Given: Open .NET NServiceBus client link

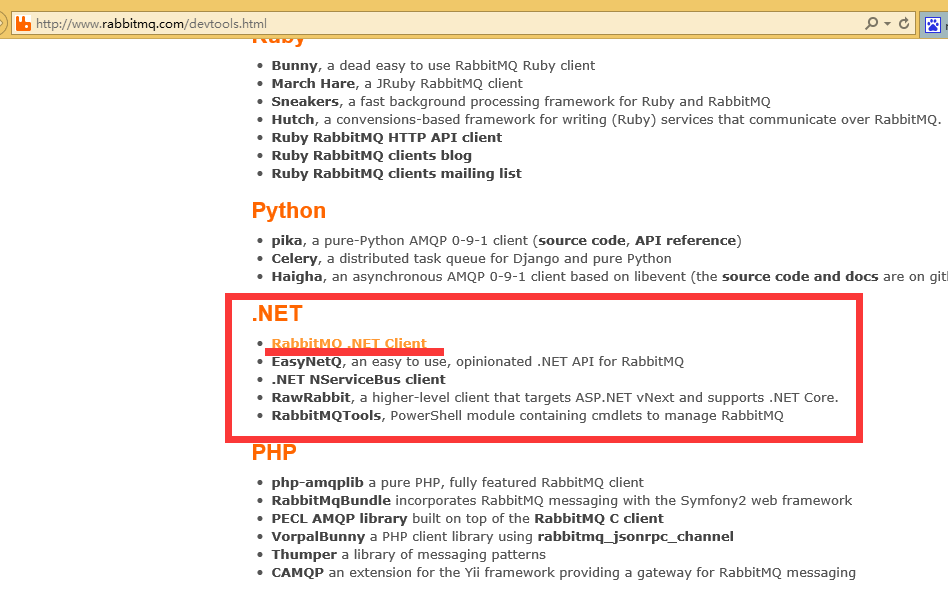Looking at the screenshot, I should (x=358, y=380).
